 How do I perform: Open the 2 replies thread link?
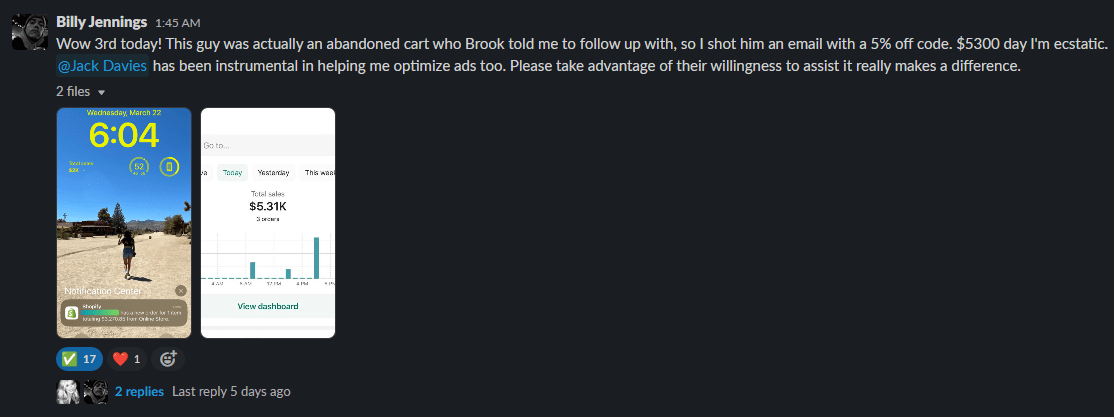click(x=139, y=391)
